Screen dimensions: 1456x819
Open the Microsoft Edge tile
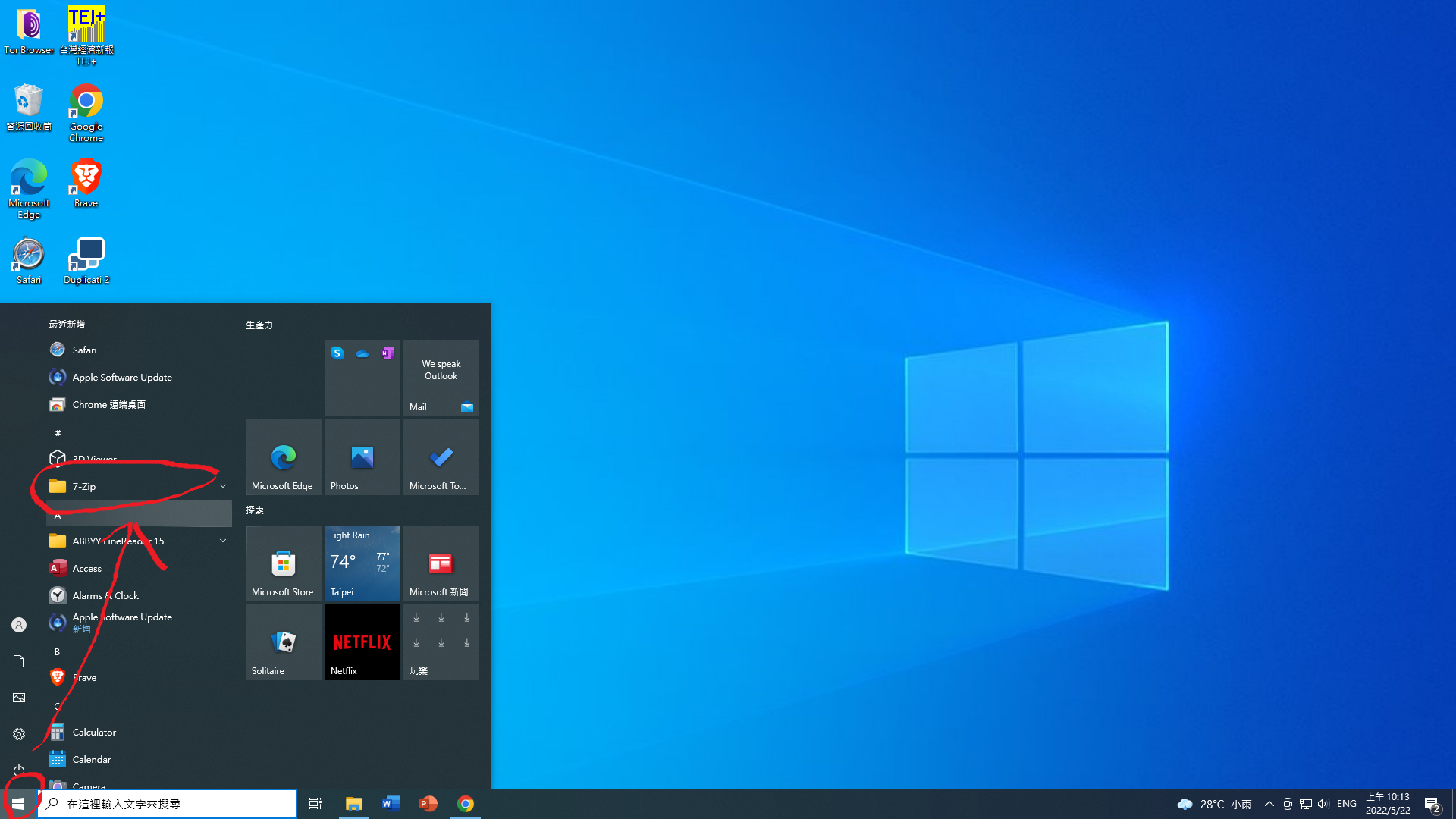283,457
